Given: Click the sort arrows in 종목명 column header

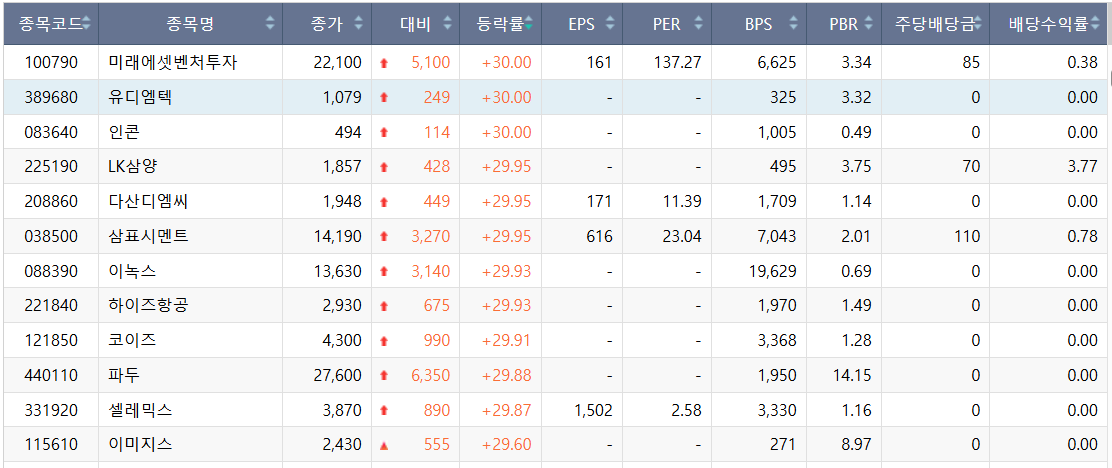Looking at the screenshot, I should (270, 24).
